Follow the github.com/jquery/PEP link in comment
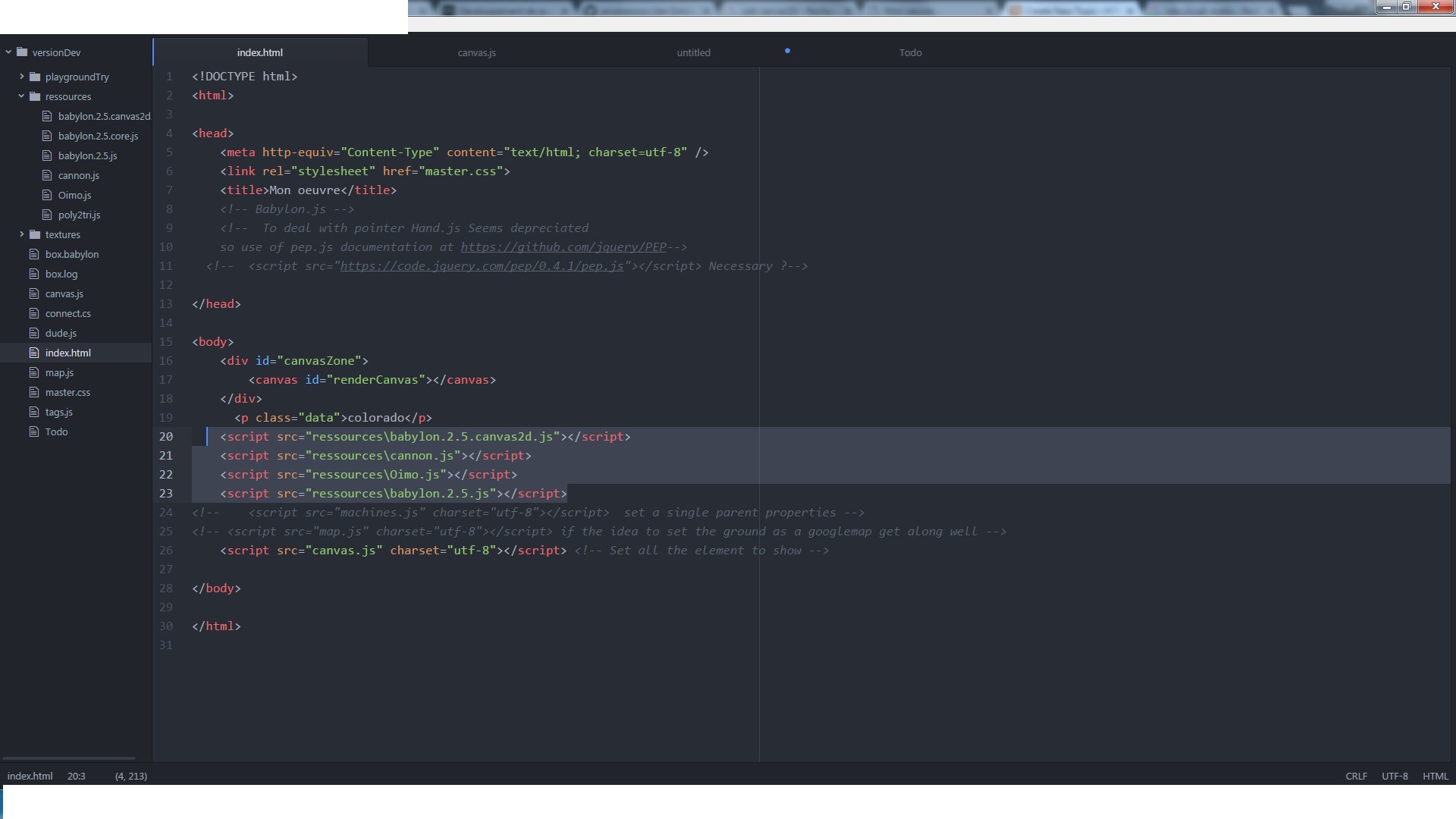Screen dimensions: 1456x819 pyautogui.click(x=563, y=247)
